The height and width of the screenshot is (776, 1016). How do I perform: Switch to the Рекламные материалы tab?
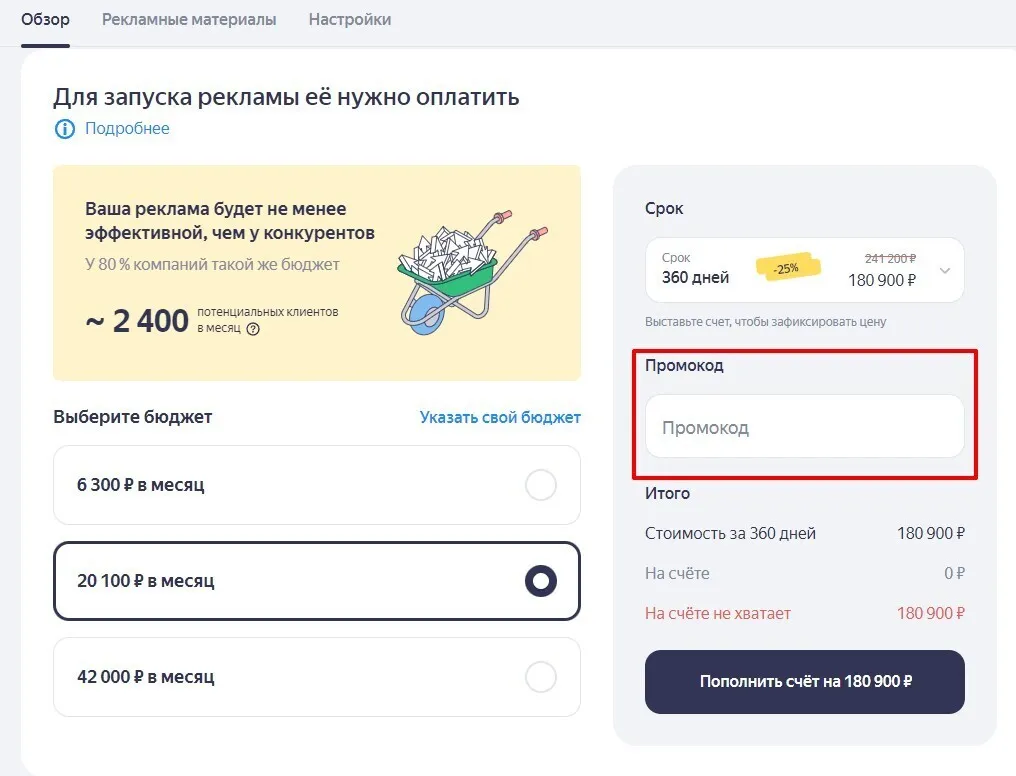coord(189,19)
